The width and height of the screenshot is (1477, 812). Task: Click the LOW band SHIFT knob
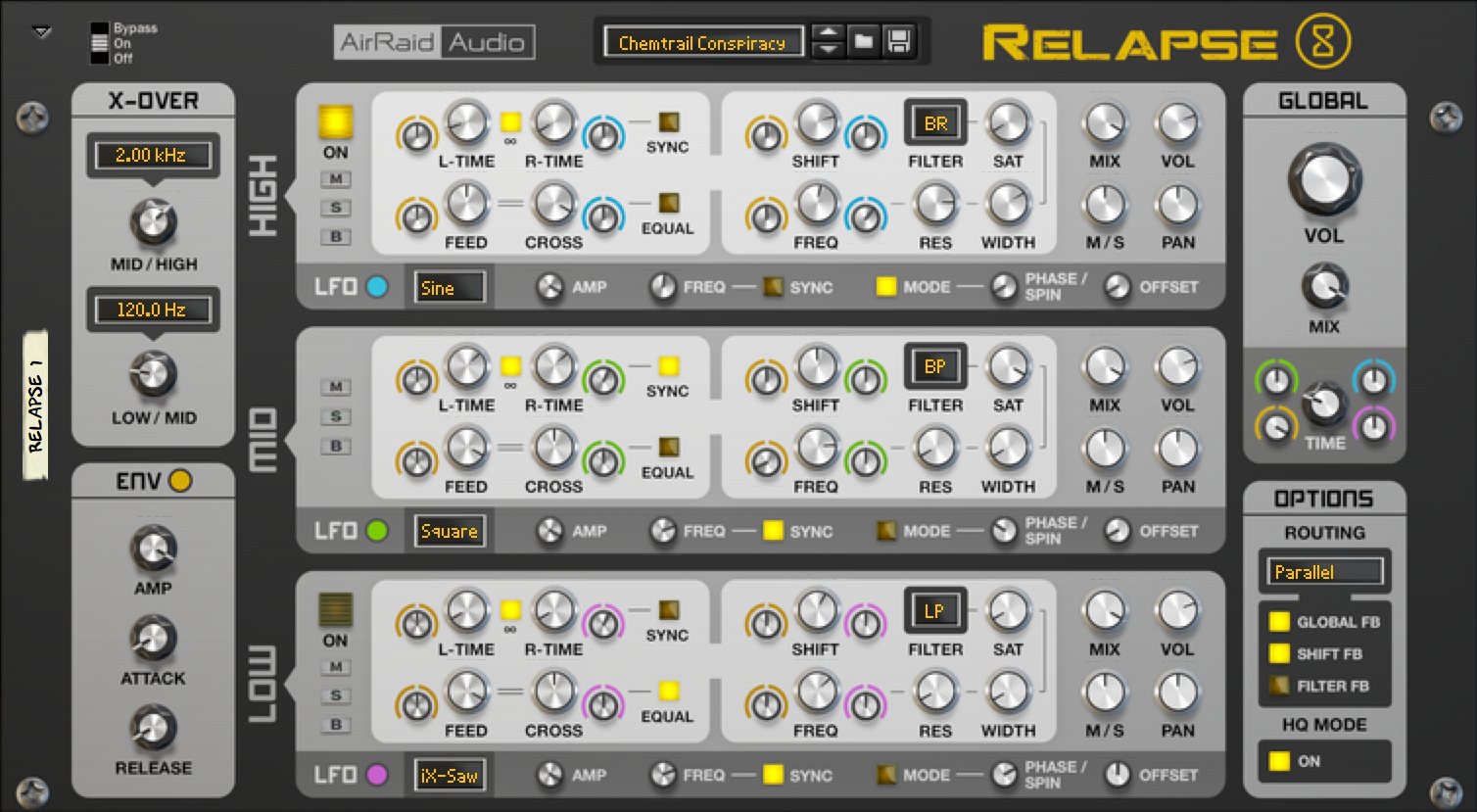click(815, 609)
